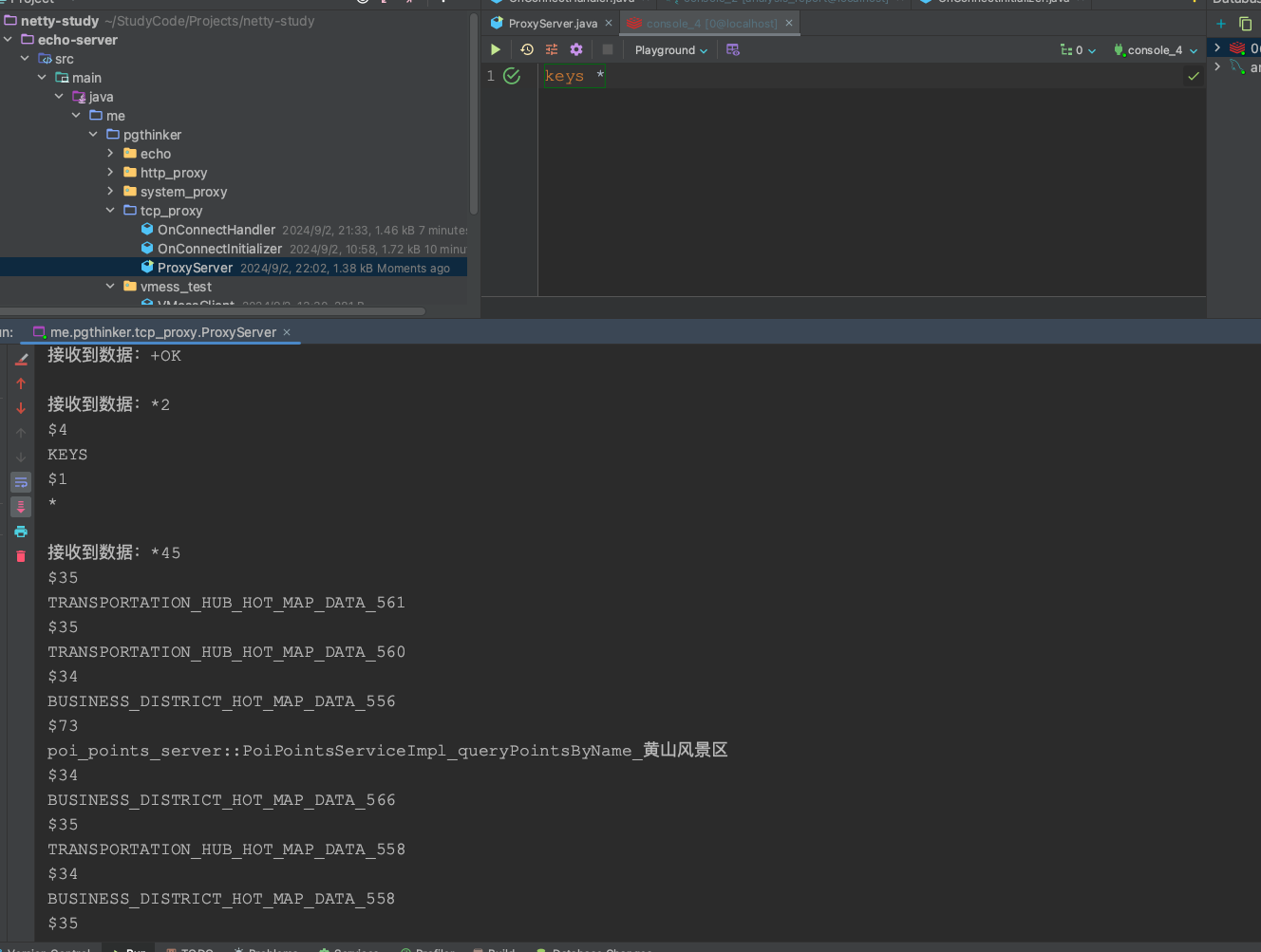Click the BUSINESS_DISTRICT_HOT_MAP_DATA_556 output line

point(221,701)
